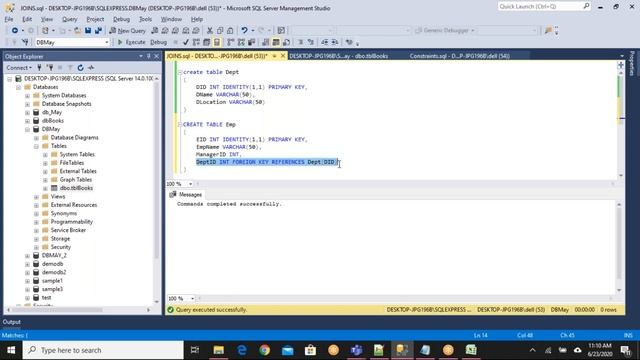Click Specify Values for Template Parameters icon
640x360 pixels.
349,42
